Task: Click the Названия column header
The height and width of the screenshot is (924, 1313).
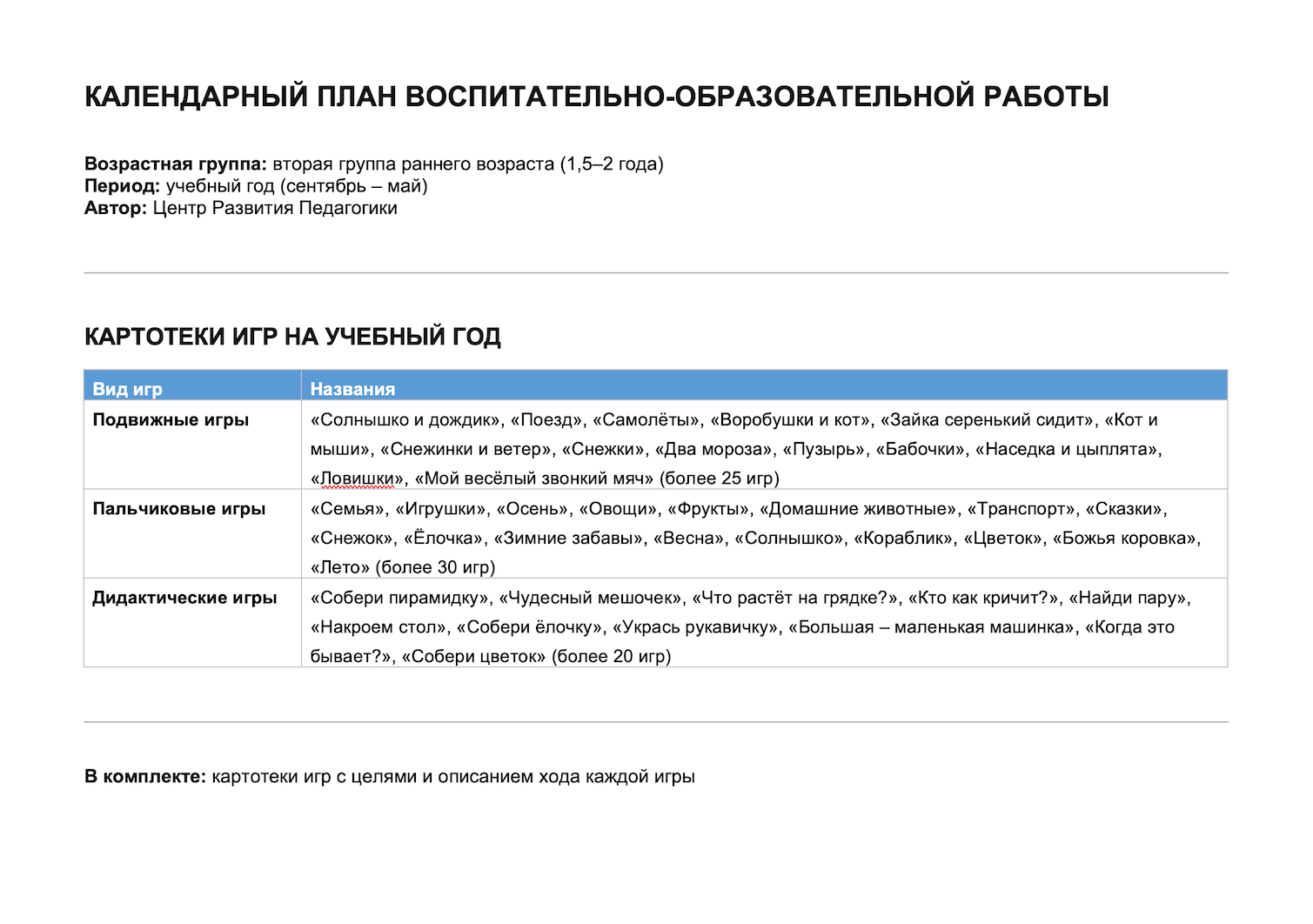Action: (352, 389)
